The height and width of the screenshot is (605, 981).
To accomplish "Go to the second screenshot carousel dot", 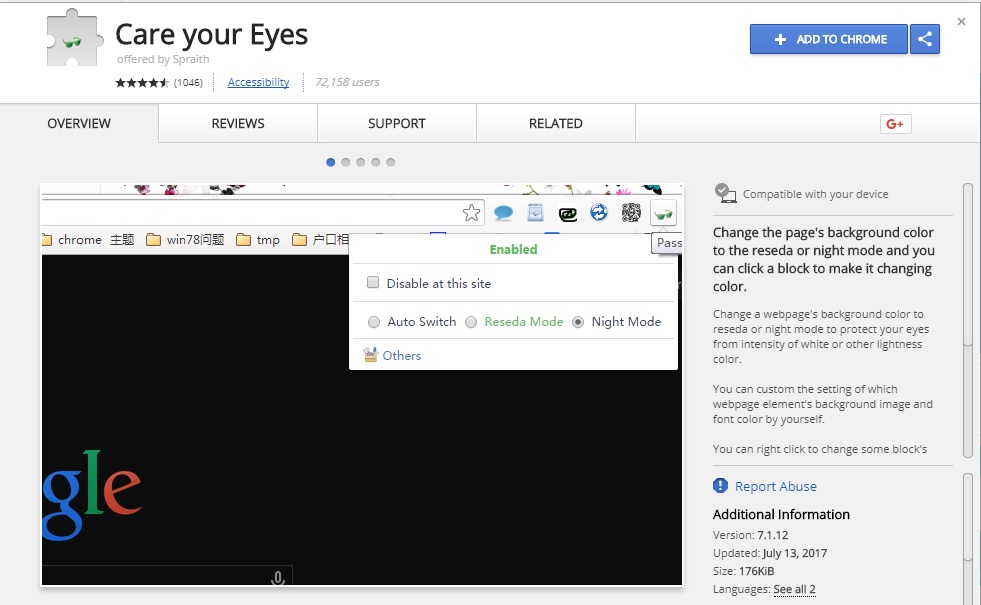I will pyautogui.click(x=345, y=162).
